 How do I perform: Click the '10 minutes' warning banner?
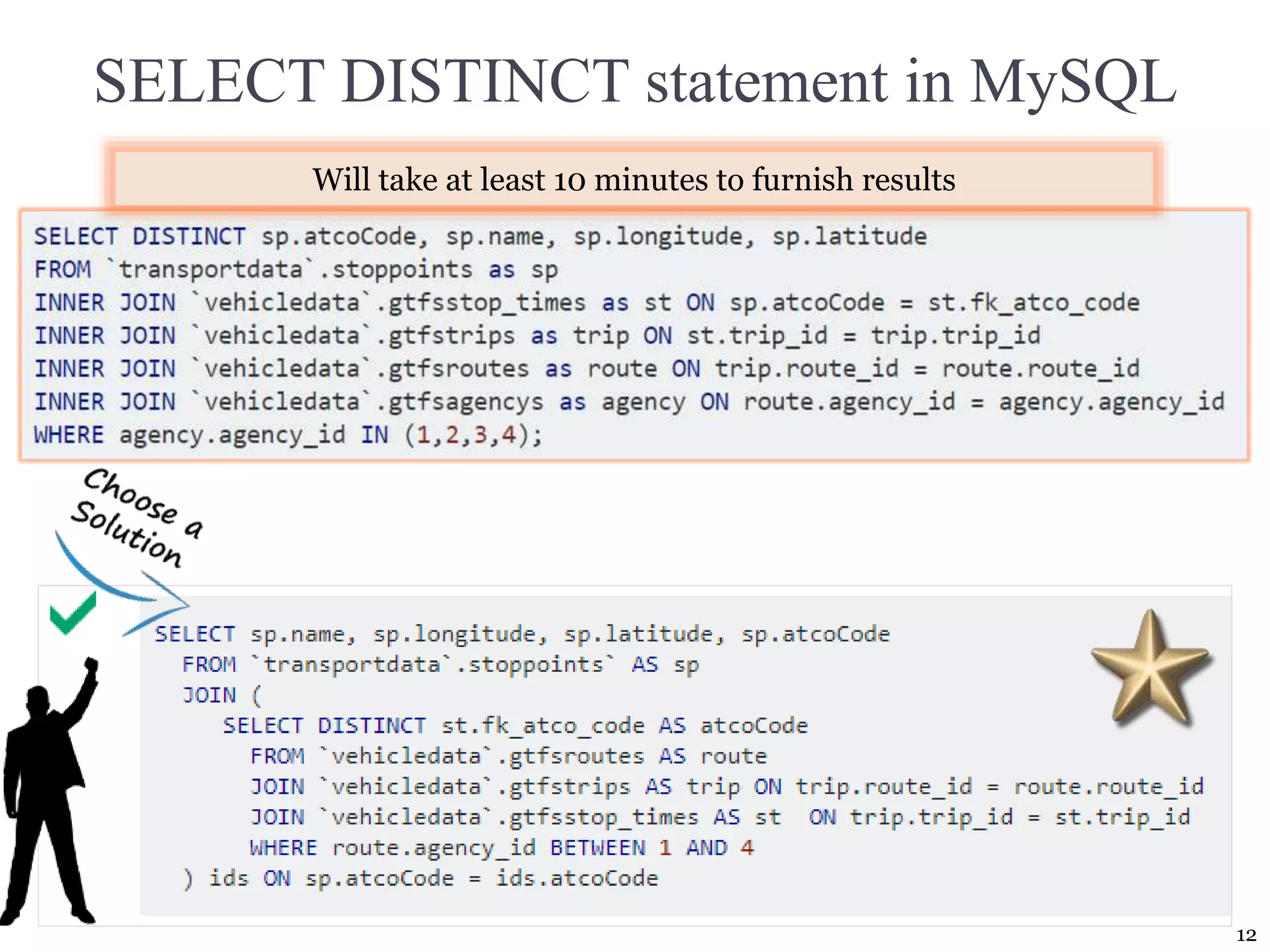[634, 180]
